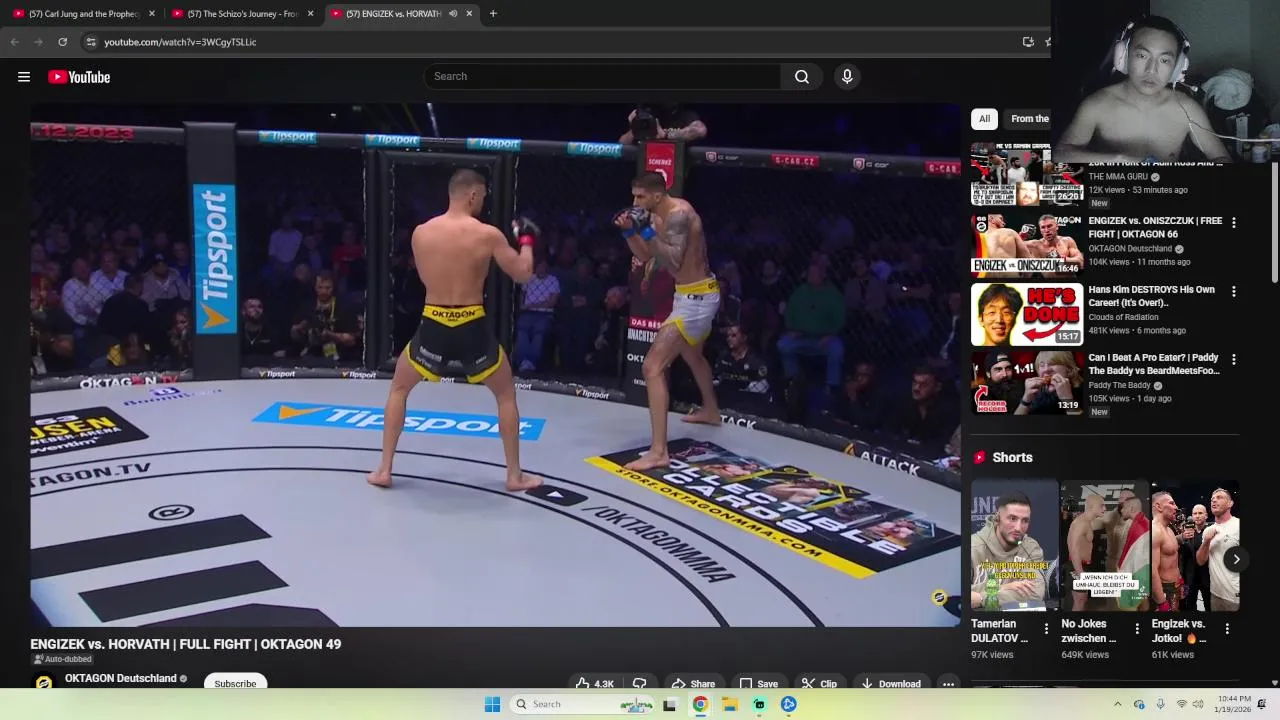Open the YouTube hamburger guide menu
Image resolution: width=1280 pixels, height=720 pixels.
point(24,77)
